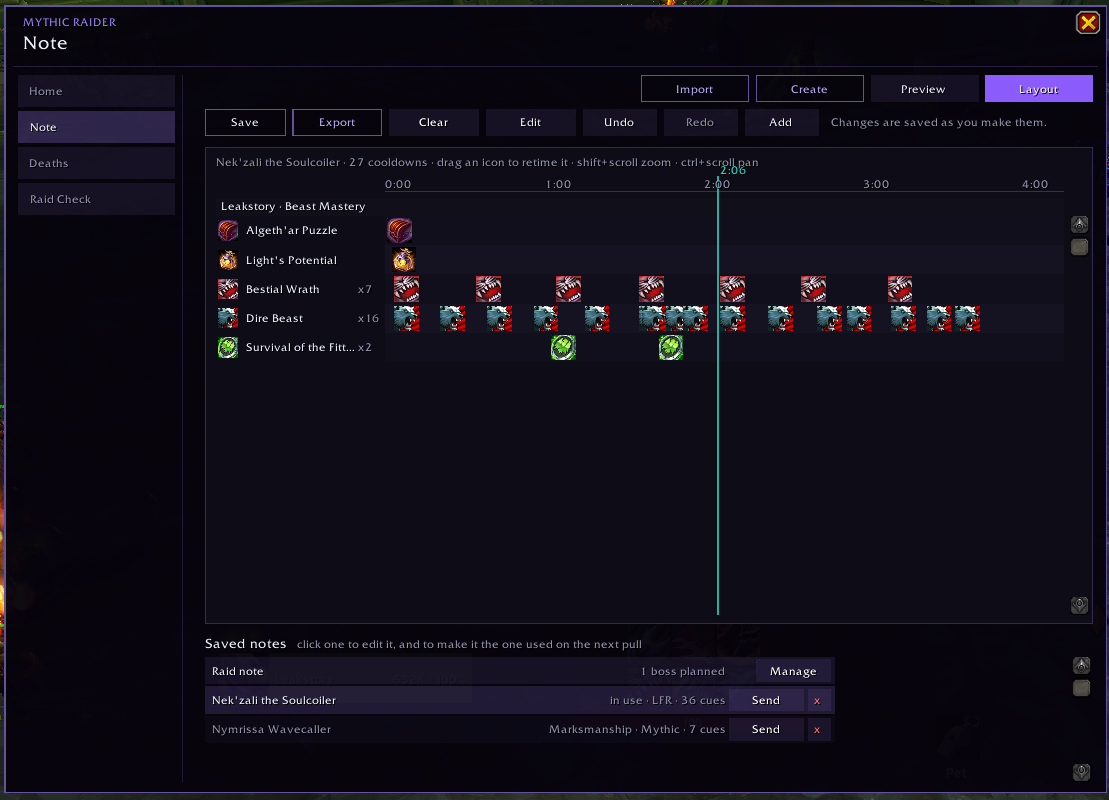Click the timeline panel scrollbar thumb
The image size is (1109, 800).
pyautogui.click(x=1079, y=248)
